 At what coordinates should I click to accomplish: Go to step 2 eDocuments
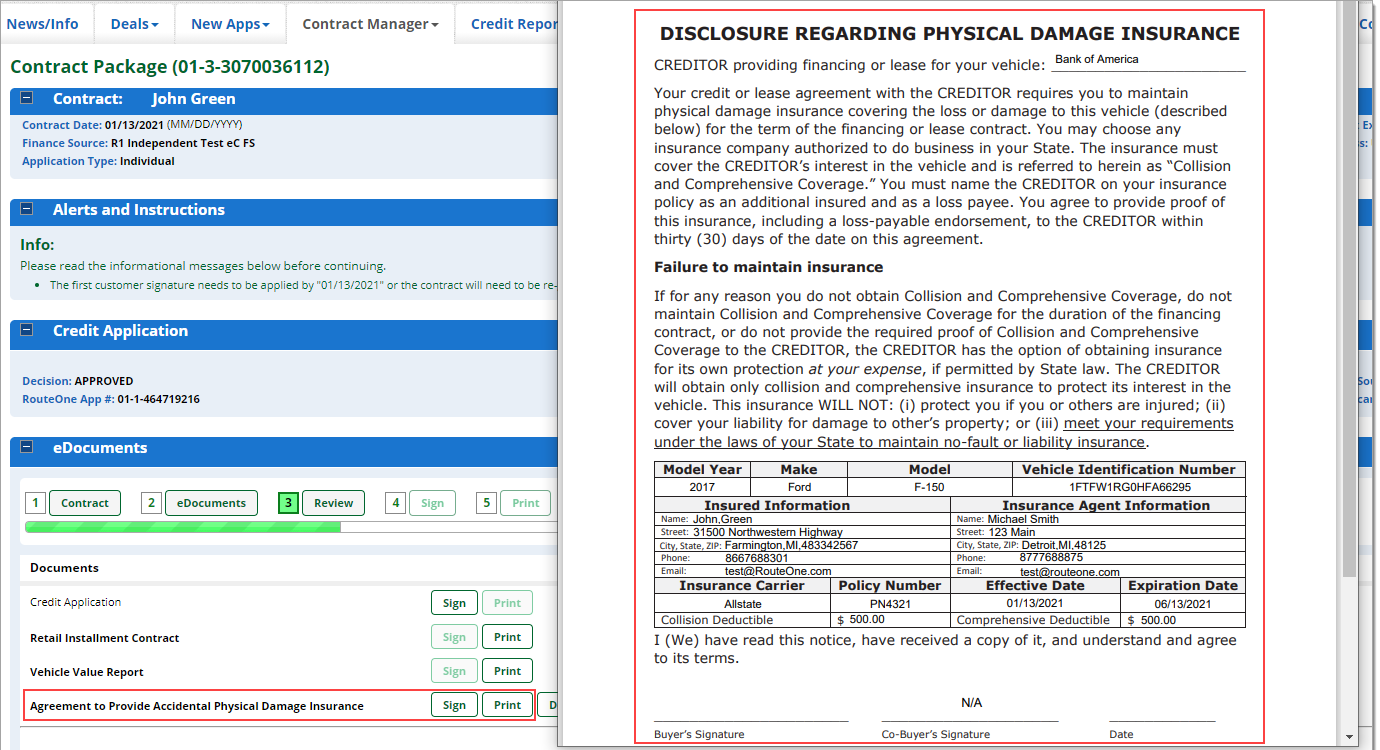211,503
